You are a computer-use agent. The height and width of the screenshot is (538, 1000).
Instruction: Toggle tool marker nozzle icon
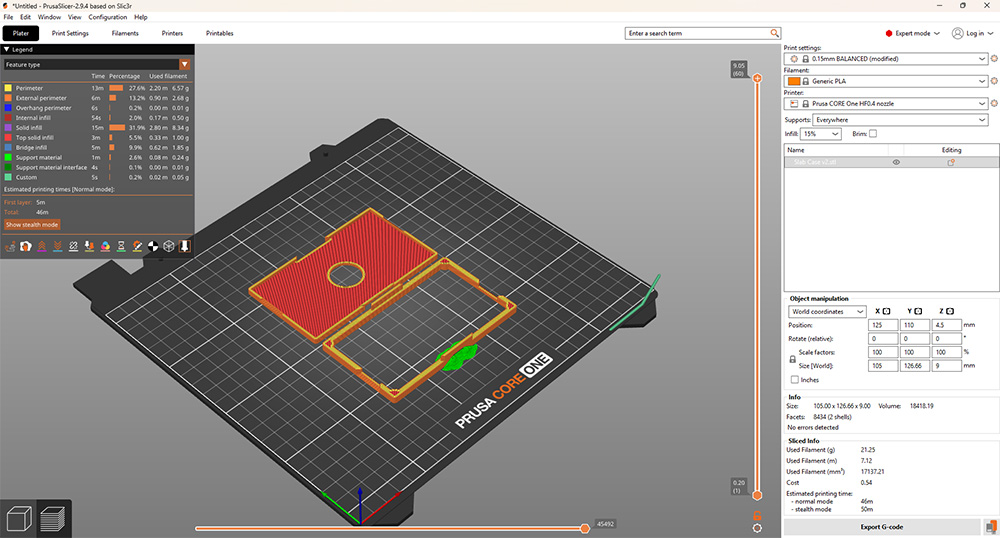(x=184, y=246)
